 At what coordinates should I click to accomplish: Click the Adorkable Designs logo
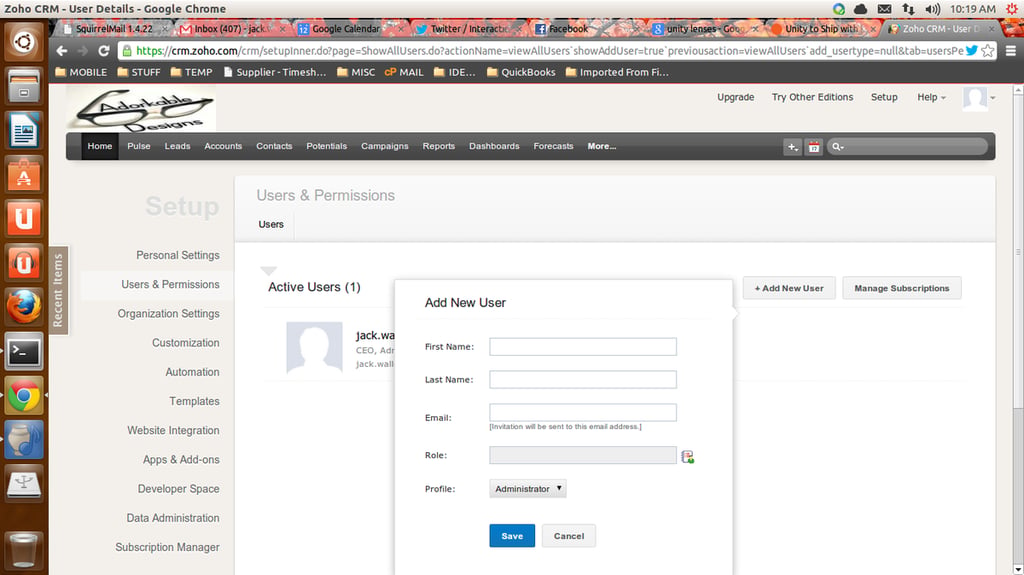[x=141, y=108]
